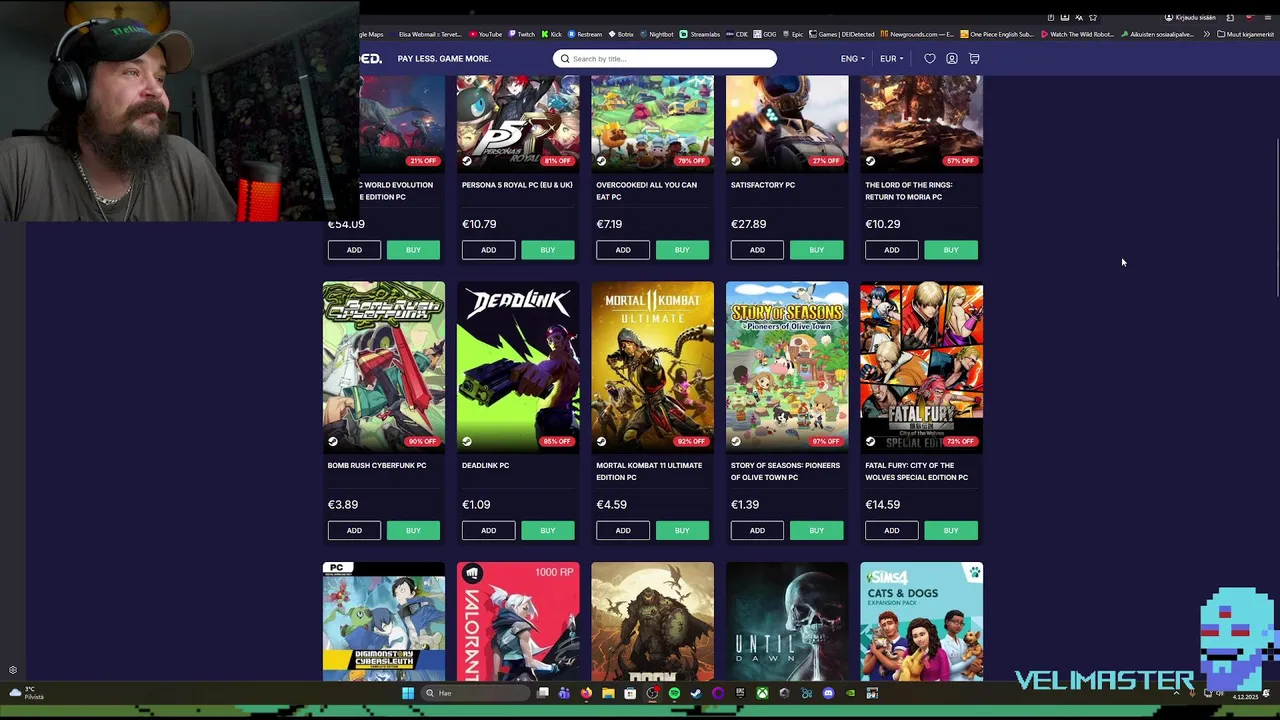Add Story of Seasons to cart
Screen dimensions: 1280x720
tap(757, 530)
